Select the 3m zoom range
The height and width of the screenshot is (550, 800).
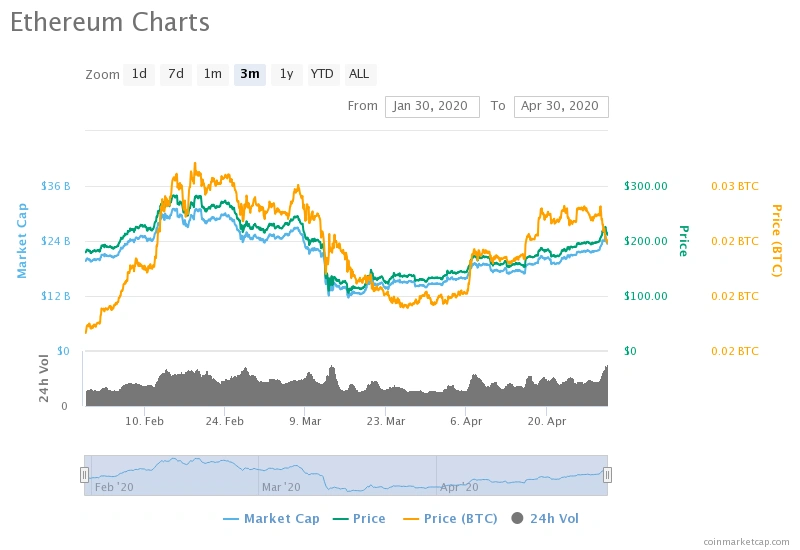point(249,74)
